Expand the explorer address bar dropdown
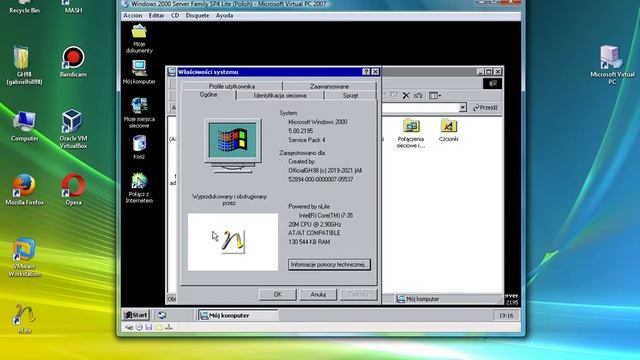Screen dimensions: 640x360 [x=462, y=107]
